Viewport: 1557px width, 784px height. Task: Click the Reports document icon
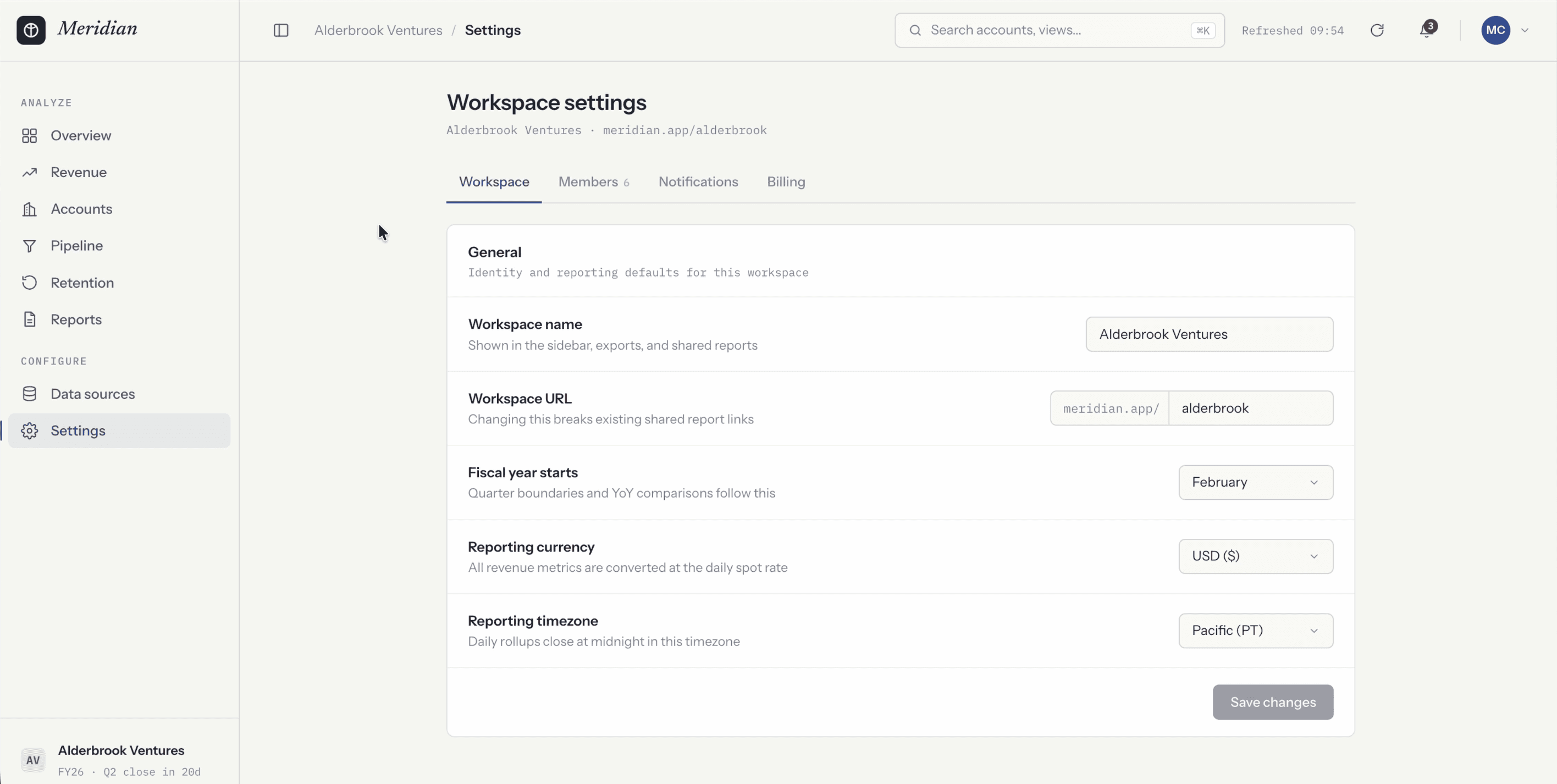(30, 320)
